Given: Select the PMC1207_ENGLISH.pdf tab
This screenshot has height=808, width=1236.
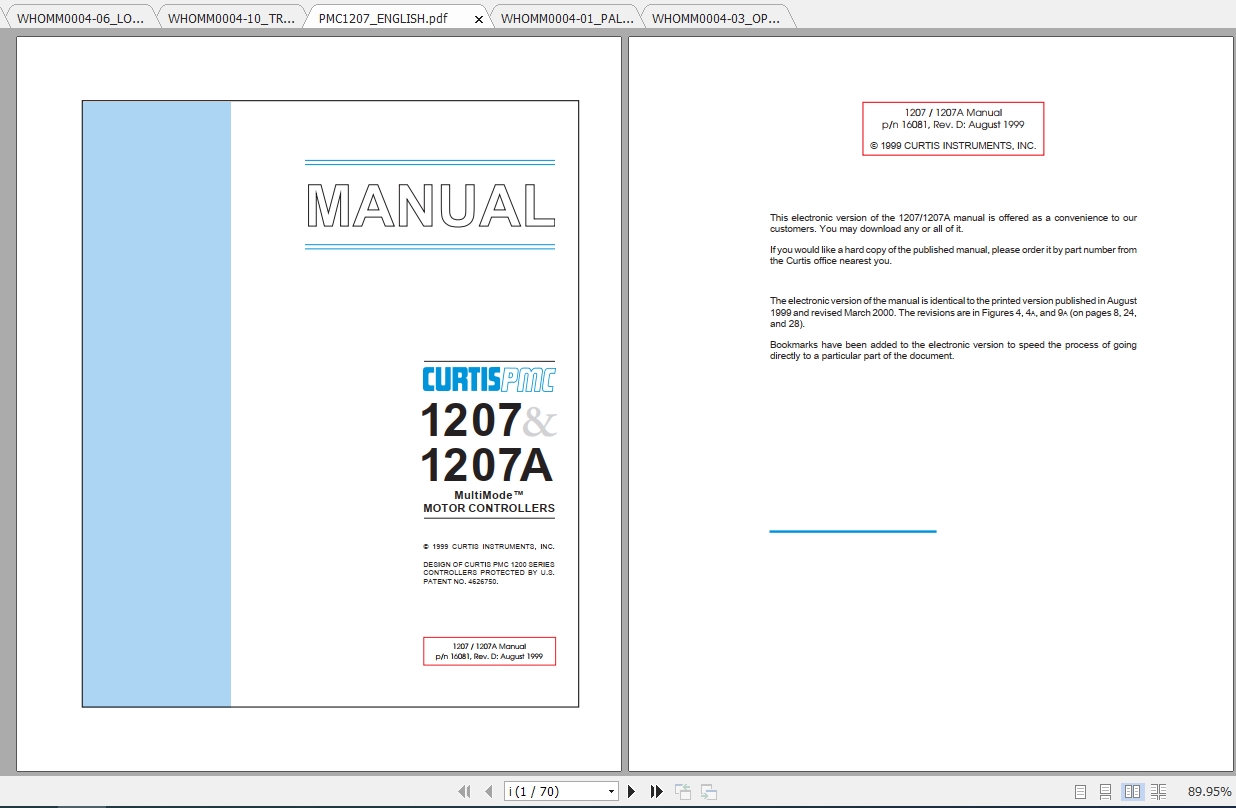Looking at the screenshot, I should [383, 18].
